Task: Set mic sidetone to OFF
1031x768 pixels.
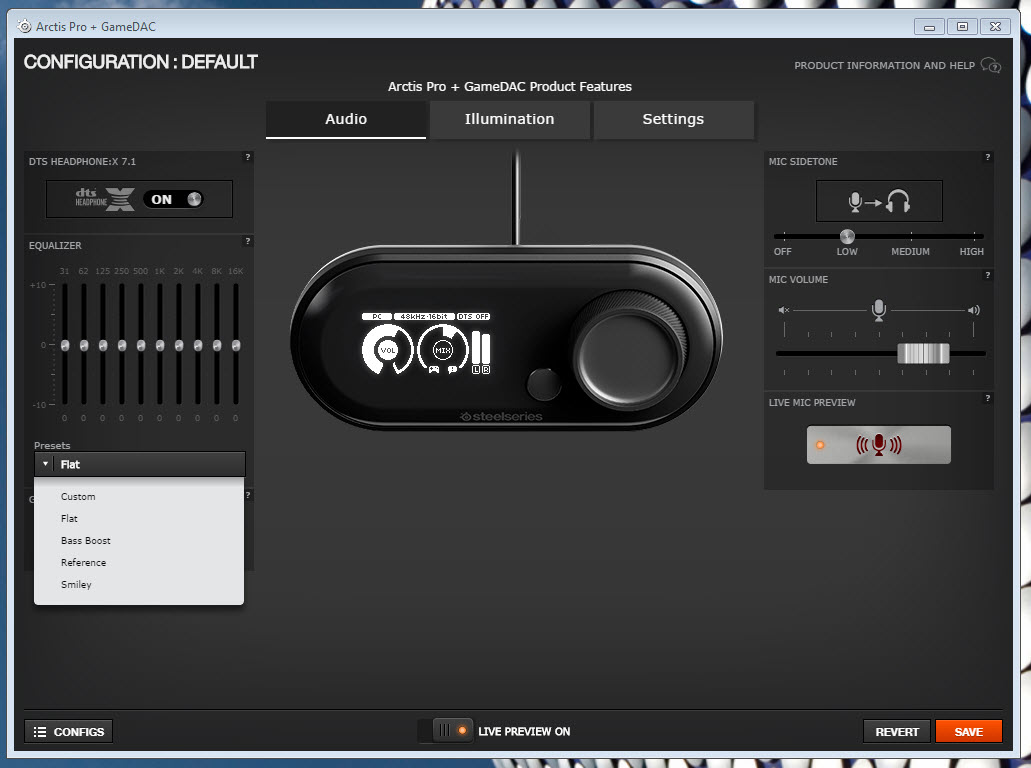Action: pos(782,251)
